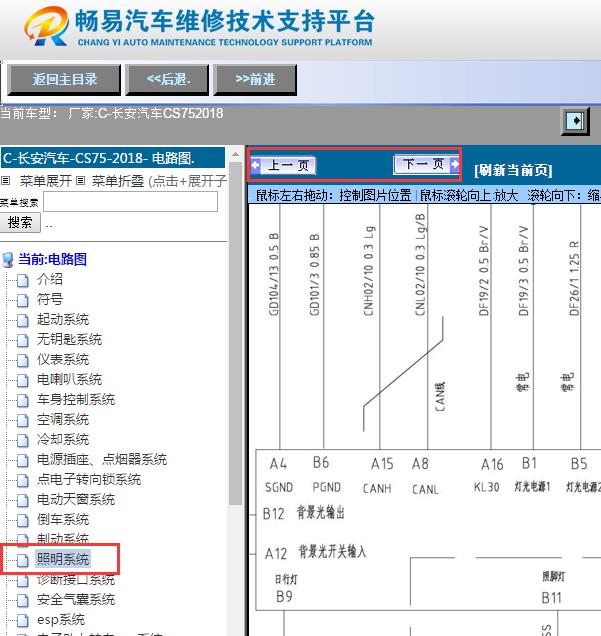Select the 当前:电路图 root node

(x=52, y=259)
